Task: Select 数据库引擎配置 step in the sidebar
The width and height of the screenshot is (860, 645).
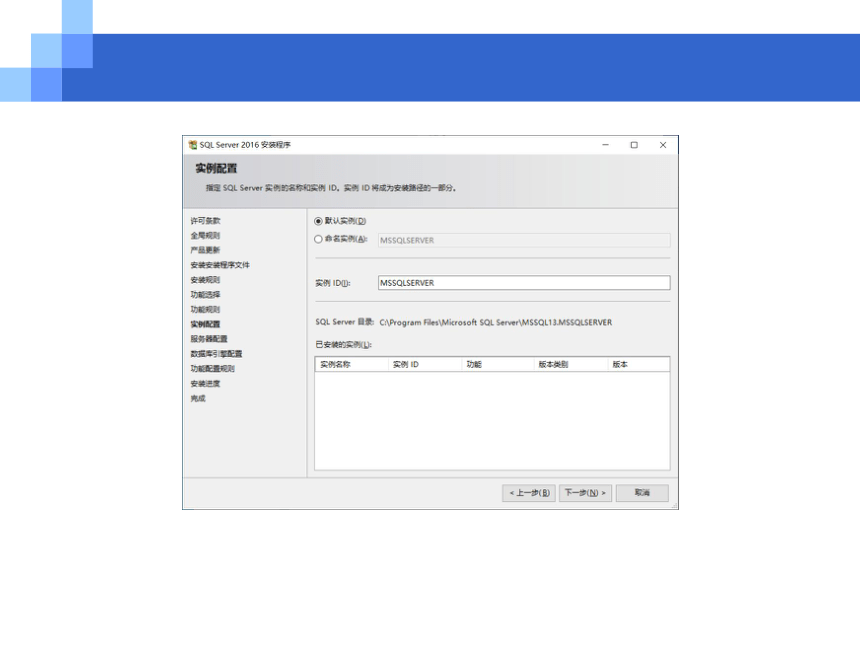Action: (216, 354)
